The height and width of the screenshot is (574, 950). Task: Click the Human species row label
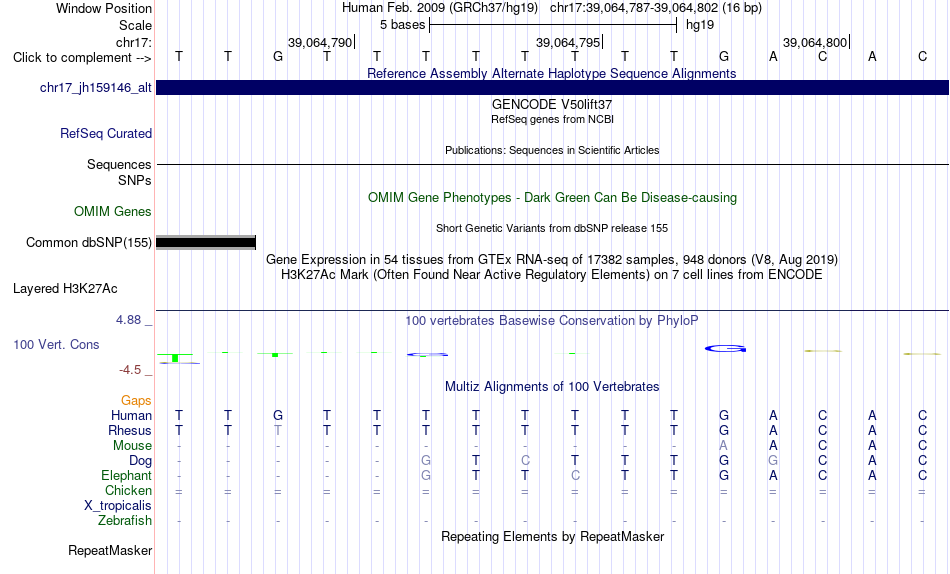131,416
